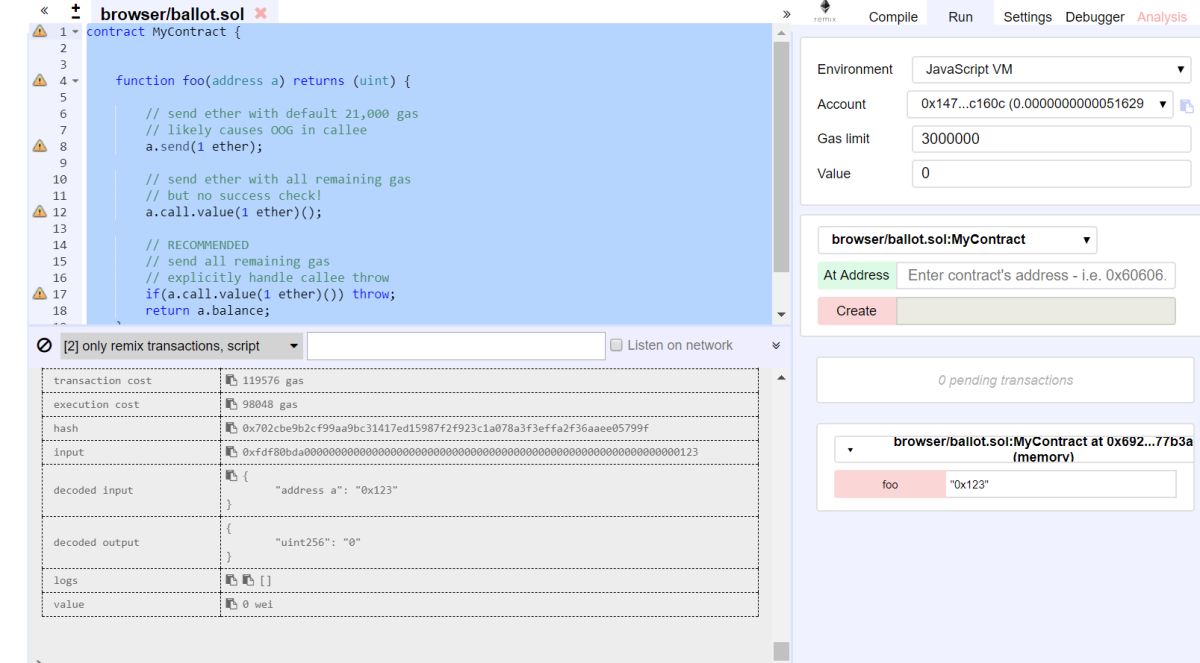
Task: Click the '// RECOMMENDED' comment line
Action: 197,245
